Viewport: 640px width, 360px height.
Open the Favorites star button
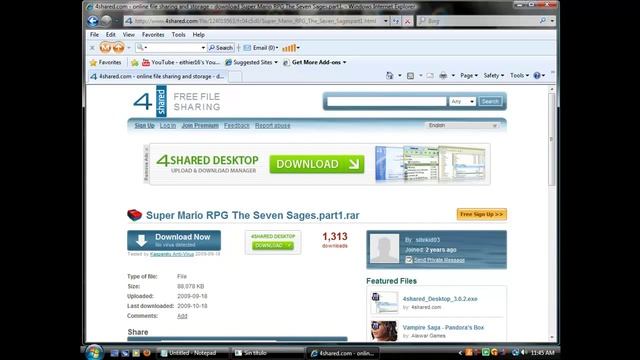click(105, 62)
